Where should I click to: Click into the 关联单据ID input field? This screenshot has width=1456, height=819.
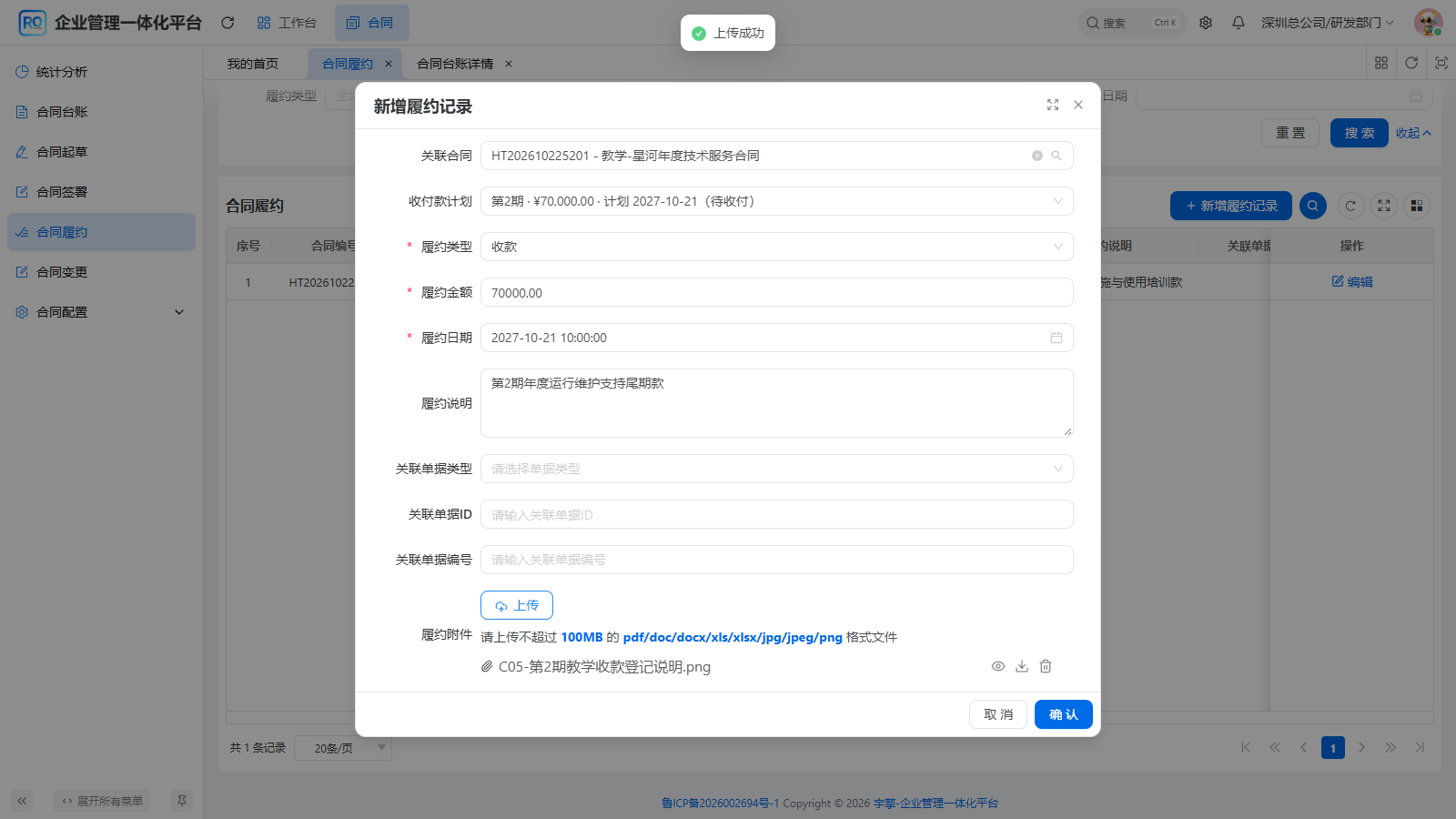pyautogui.click(x=776, y=514)
